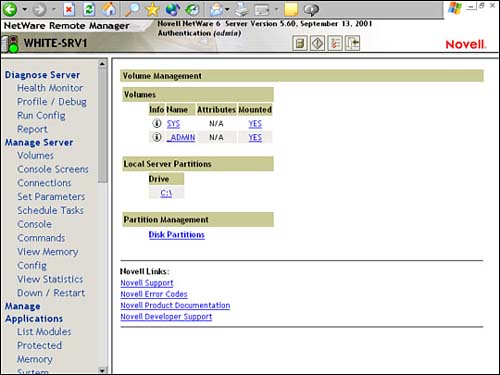Open the Novell Error Codes link
Image resolution: width=500 pixels, height=375 pixels.
pos(154,294)
